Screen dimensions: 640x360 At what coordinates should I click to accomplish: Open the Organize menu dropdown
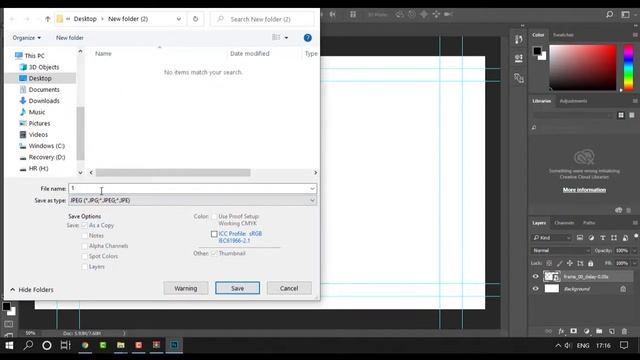27,38
